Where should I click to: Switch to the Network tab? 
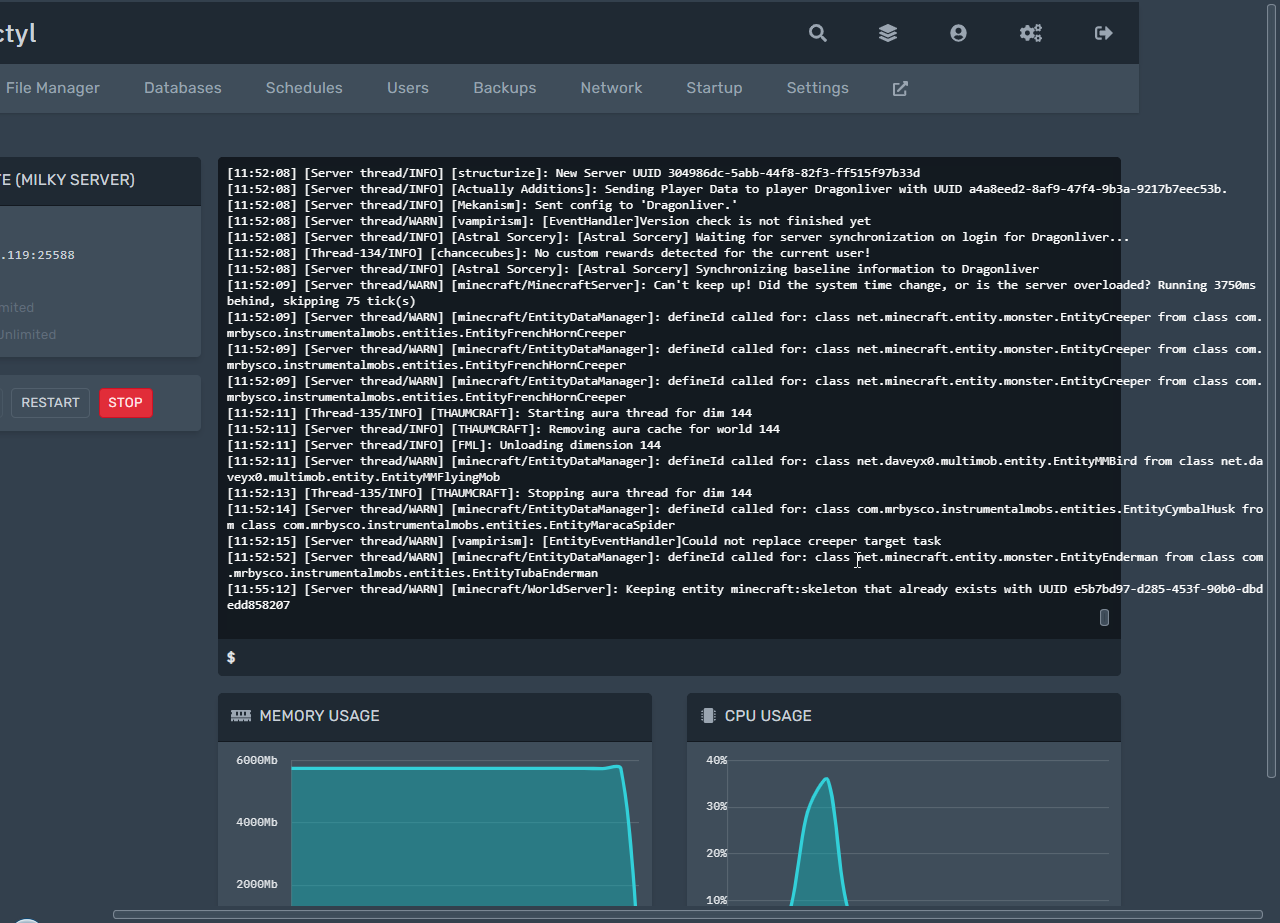pos(611,88)
